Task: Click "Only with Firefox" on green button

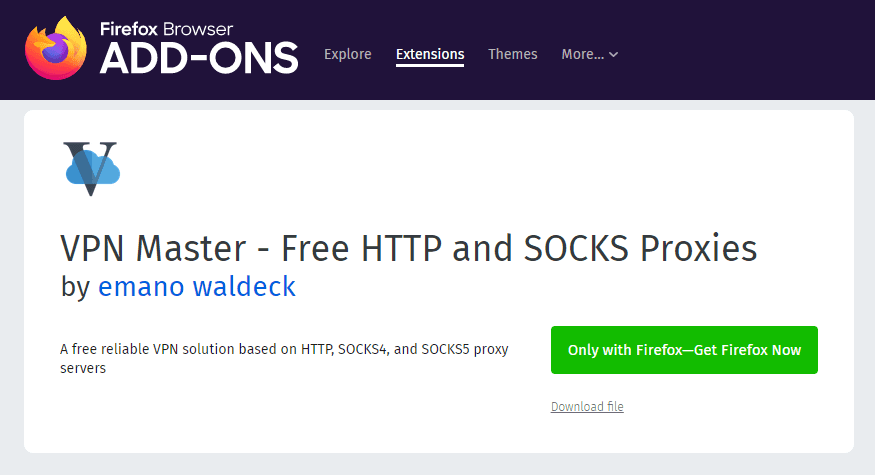Action: [625, 350]
